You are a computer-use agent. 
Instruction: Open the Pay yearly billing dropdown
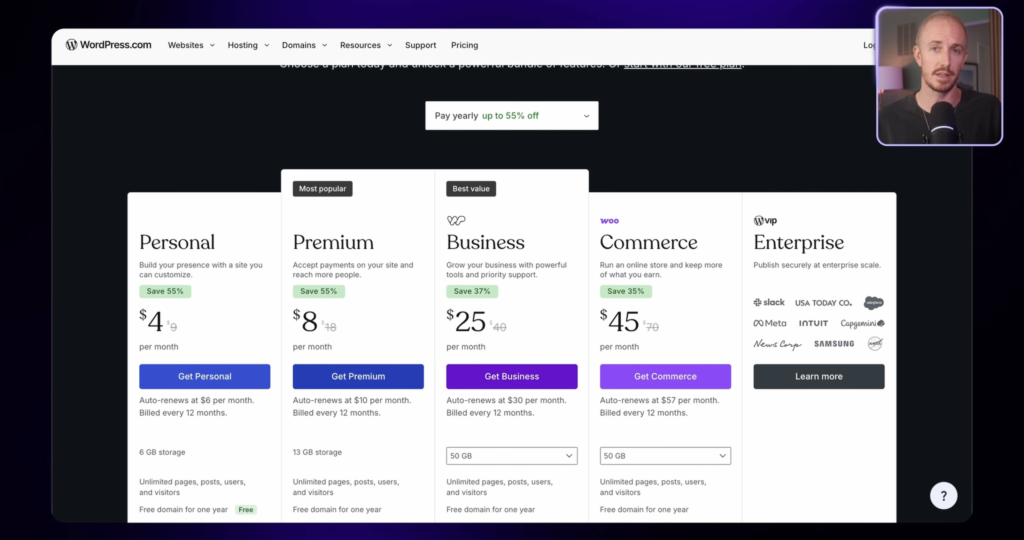point(512,116)
